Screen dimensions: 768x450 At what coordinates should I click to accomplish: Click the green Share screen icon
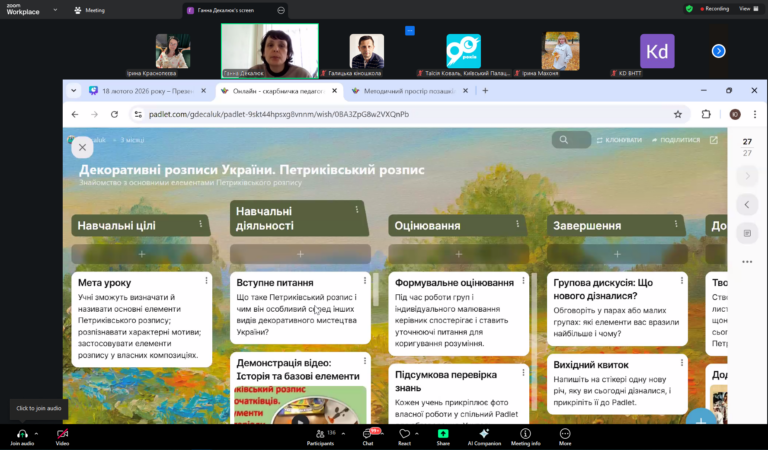tap(443, 433)
